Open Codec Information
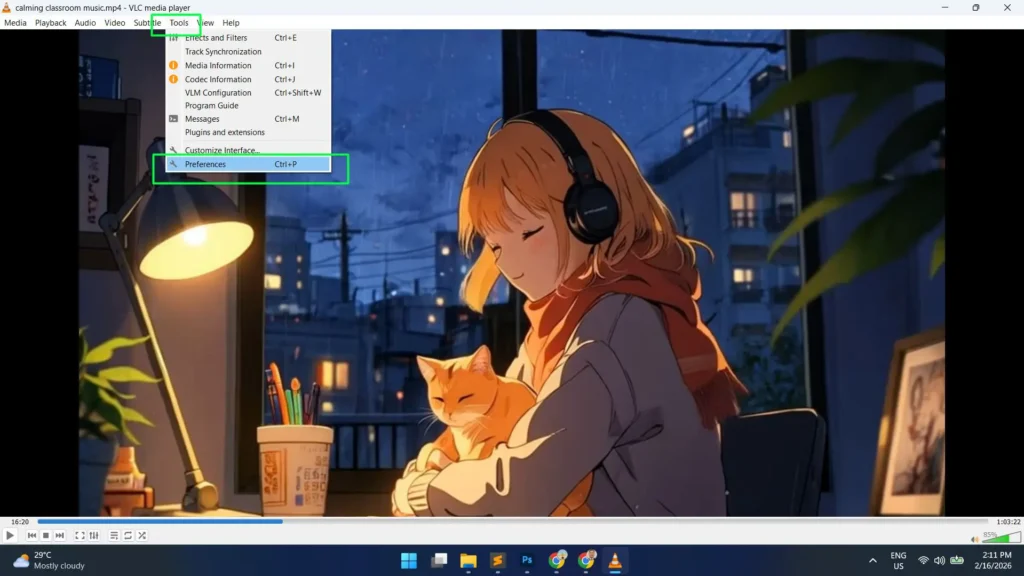Screen dimensions: 1024x576 pos(218,78)
